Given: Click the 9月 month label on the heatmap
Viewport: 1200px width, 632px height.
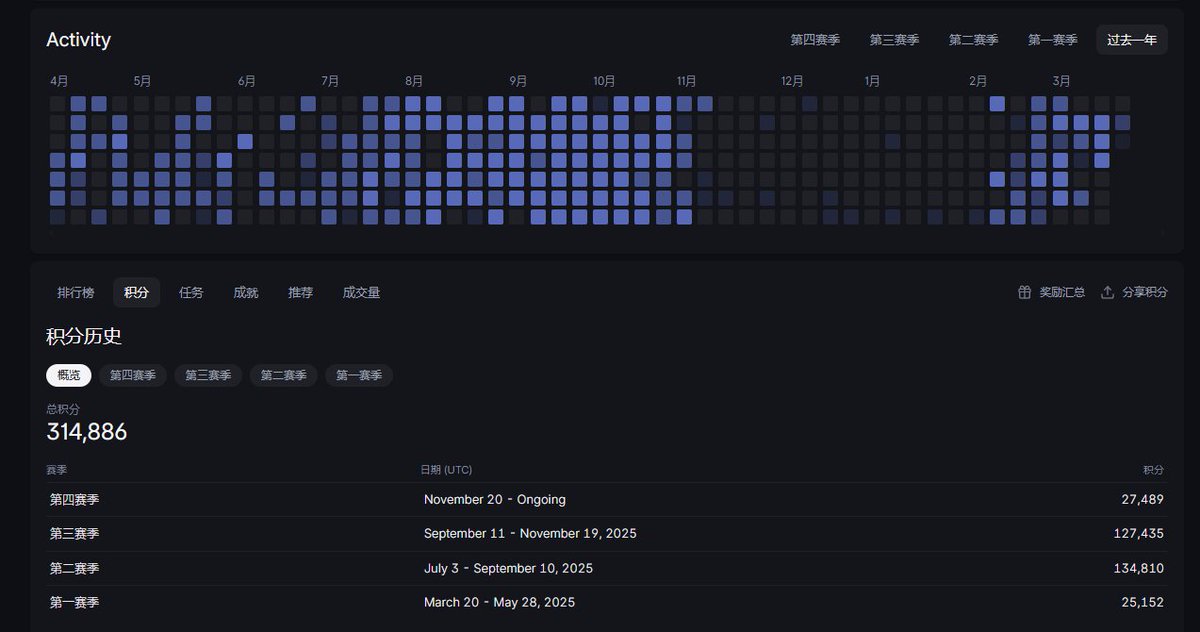Looking at the screenshot, I should (518, 81).
